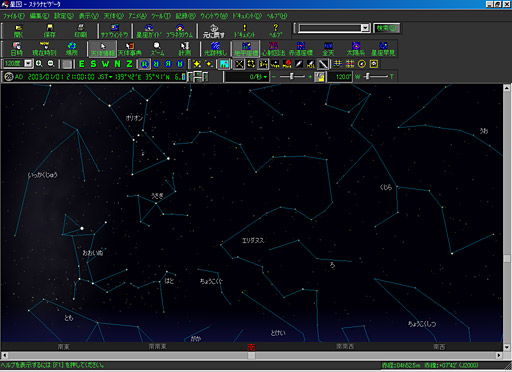The width and height of the screenshot is (512, 372).
Task: Click the plus next to speed slider
Action: pyautogui.click(x=310, y=77)
